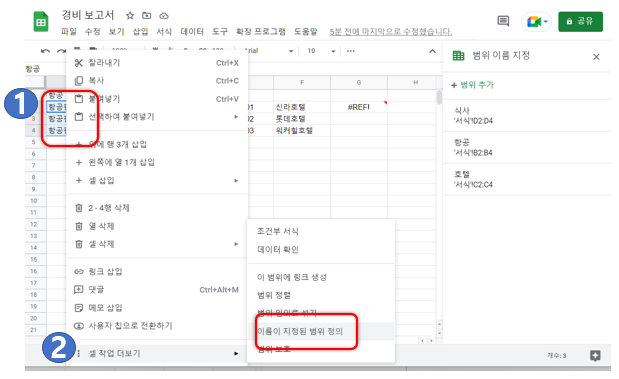Select the 호텔 named range entry
This screenshot has width=619, height=379.
[527, 179]
